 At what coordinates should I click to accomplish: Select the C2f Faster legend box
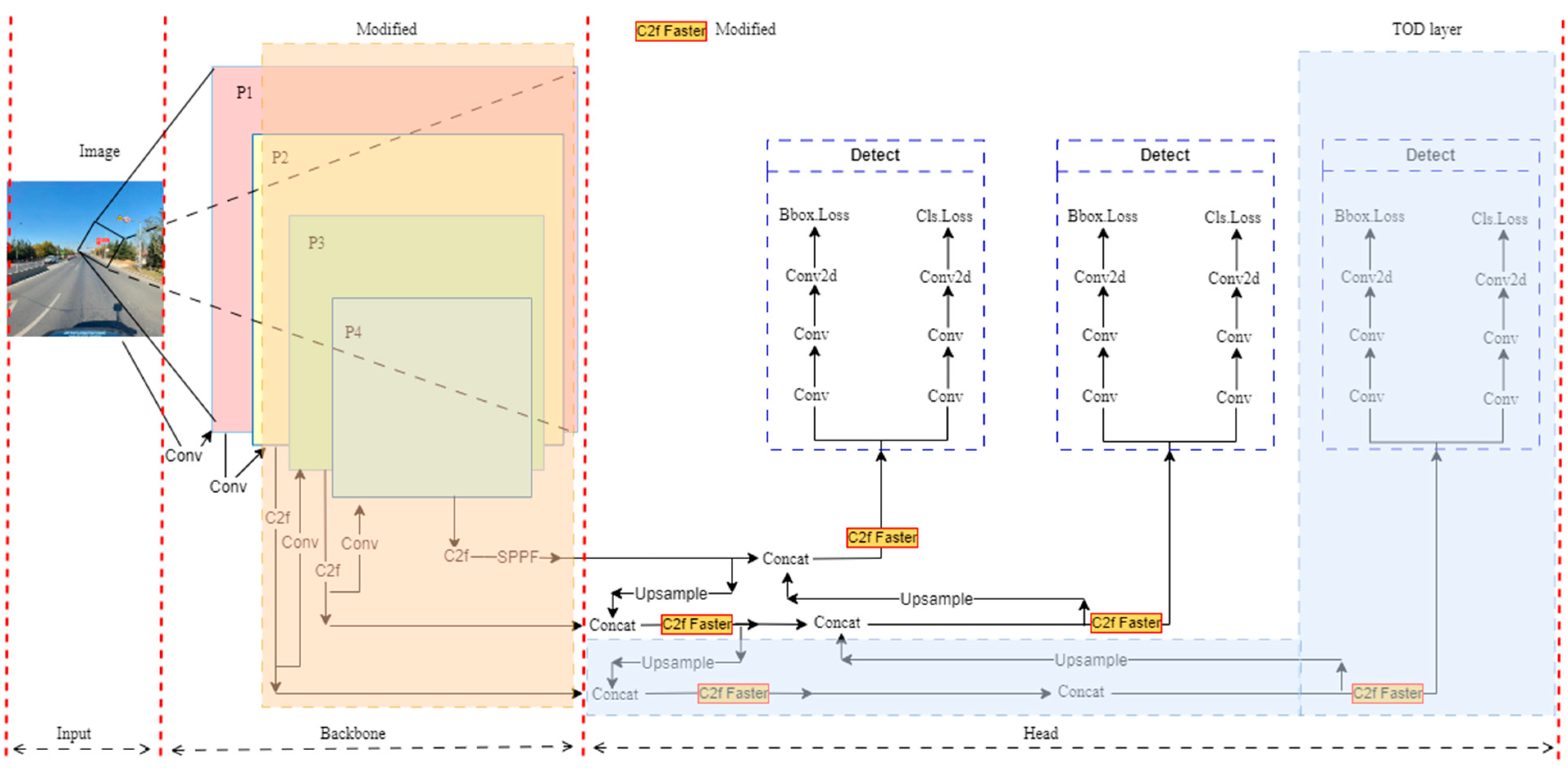pyautogui.click(x=670, y=30)
